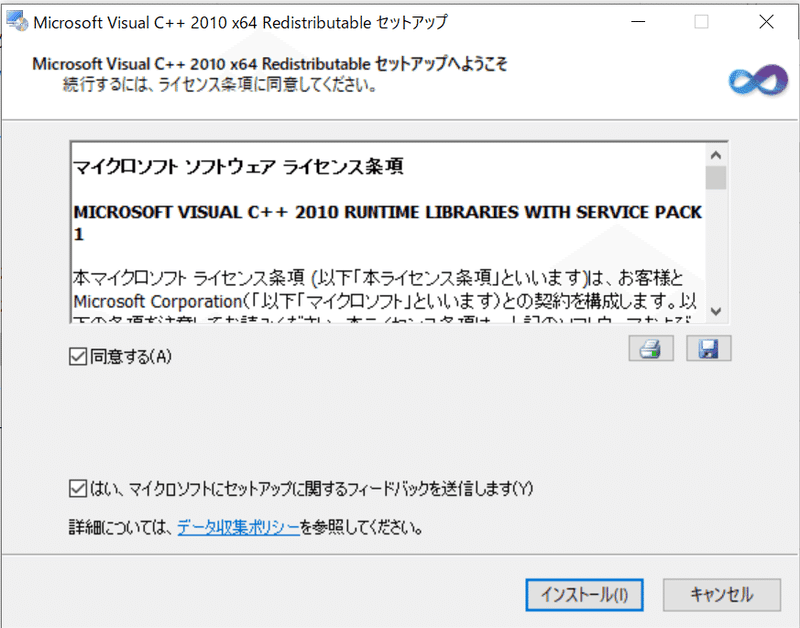The image size is (800, 628).
Task: Click the マイクロソフト ソフトウェア ライセンス条項 heading
Action: coord(238,166)
